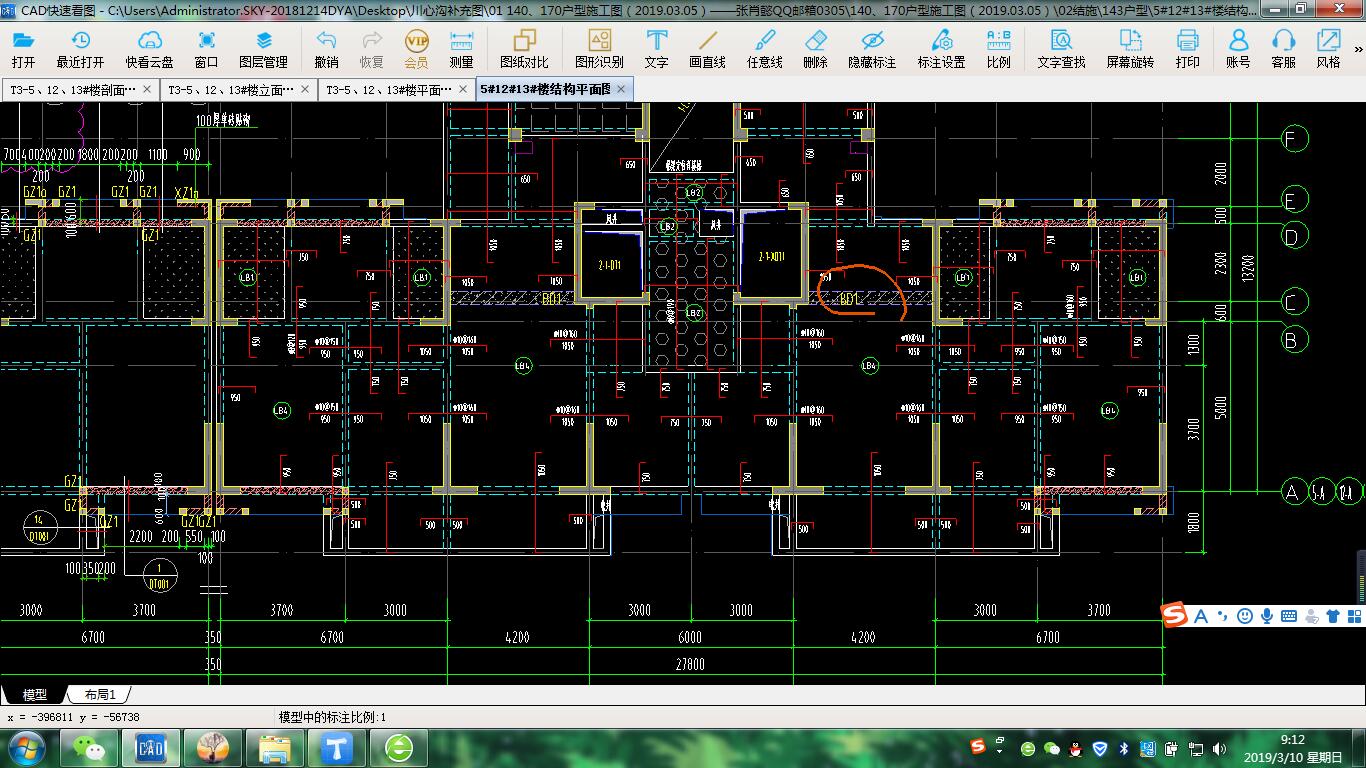This screenshot has height=768, width=1366.
Task: Open the 比例 scale setting
Action: (999, 48)
